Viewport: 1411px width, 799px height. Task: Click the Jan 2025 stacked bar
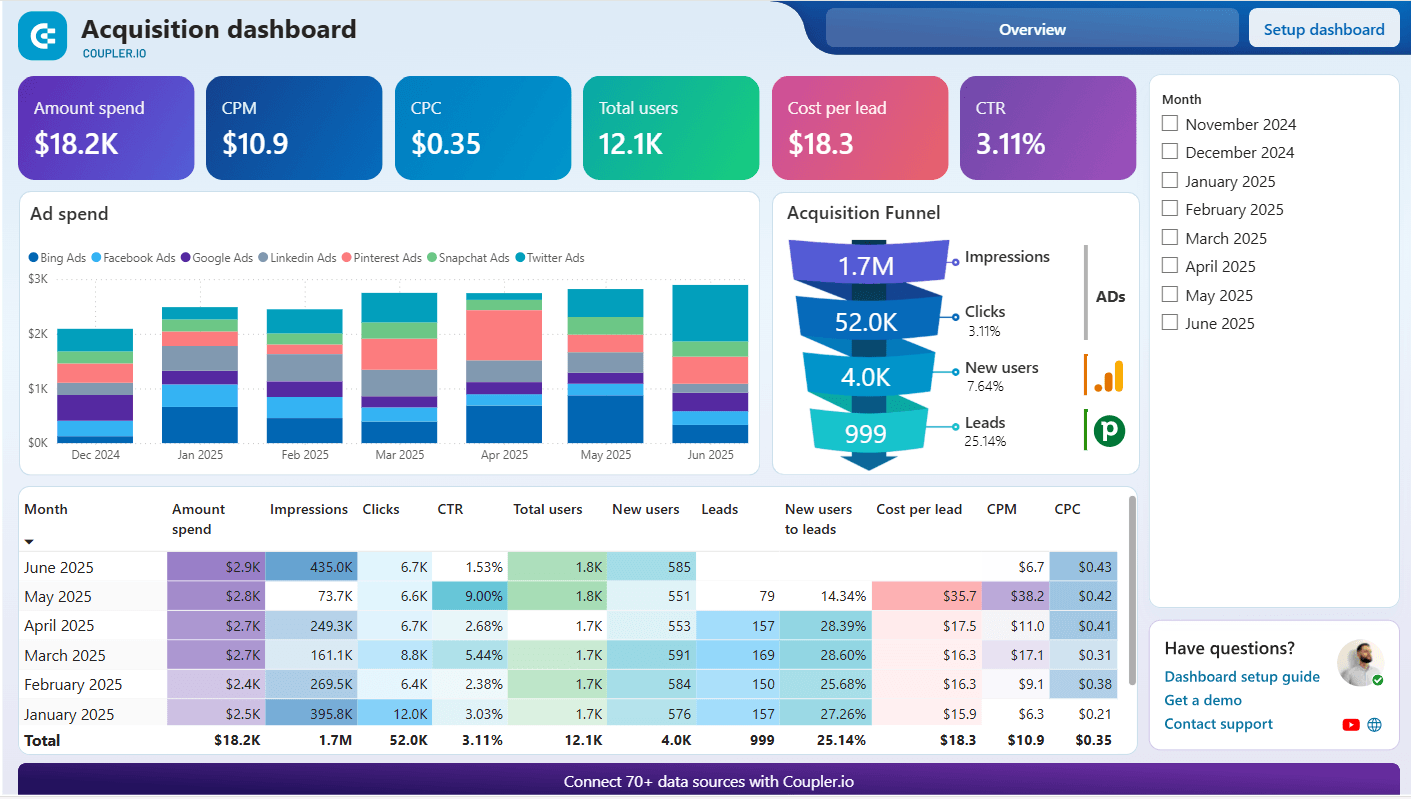click(200, 375)
